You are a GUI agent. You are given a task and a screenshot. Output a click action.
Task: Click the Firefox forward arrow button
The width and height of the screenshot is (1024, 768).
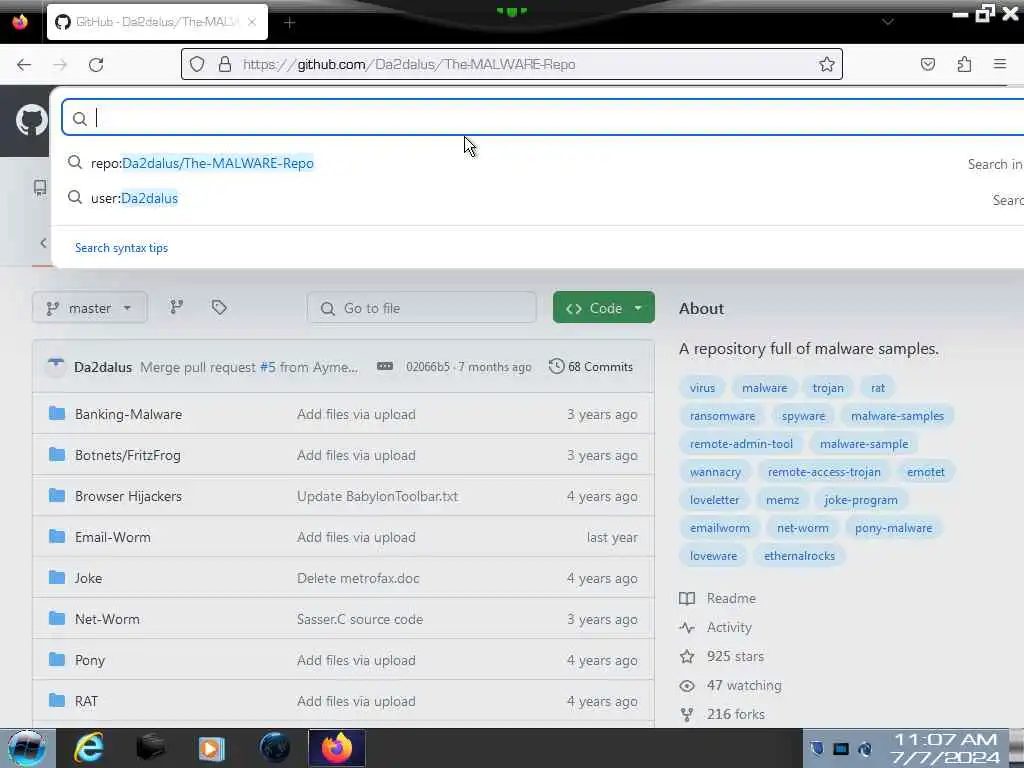pos(60,65)
